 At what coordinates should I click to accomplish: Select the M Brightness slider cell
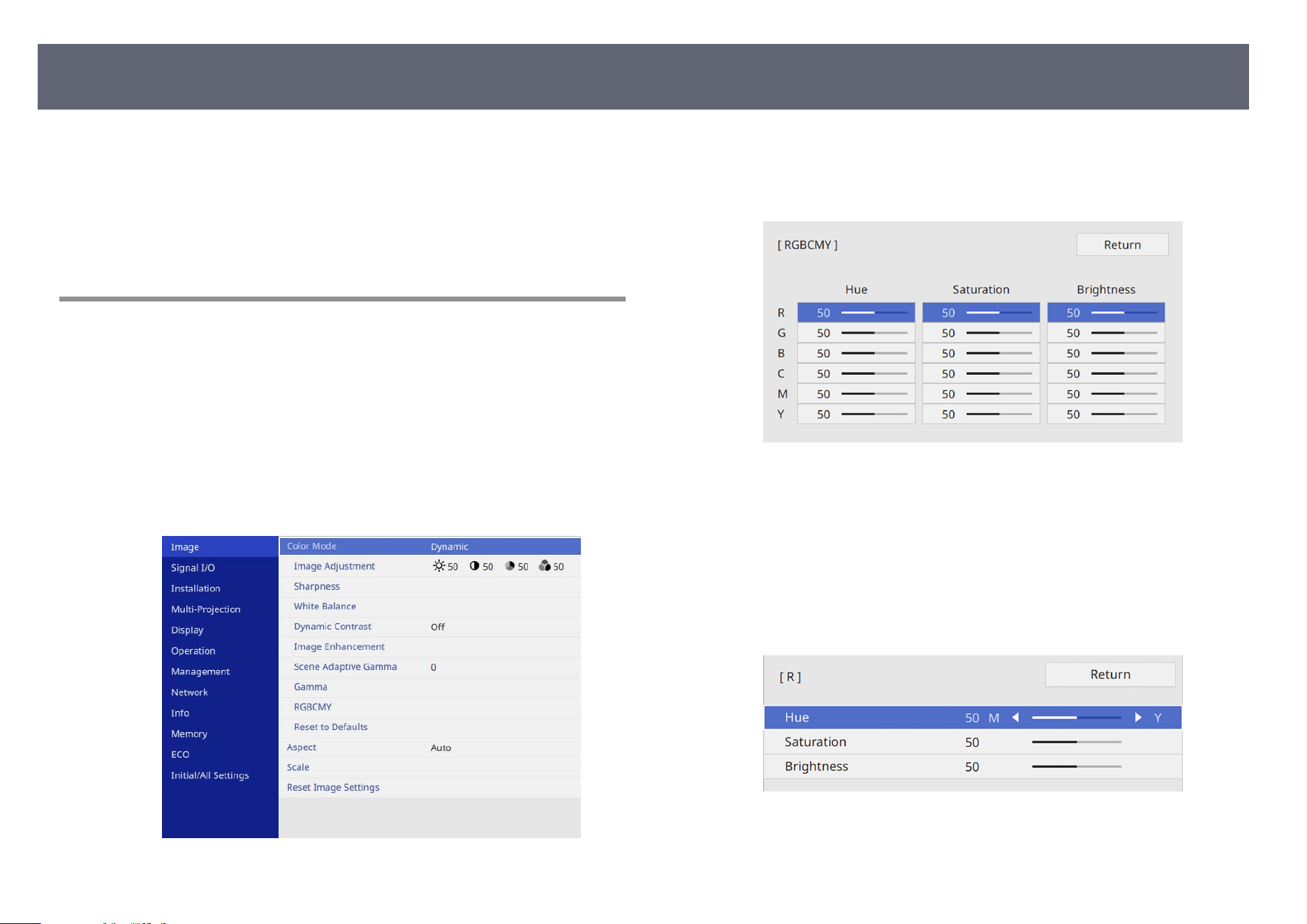click(1106, 394)
